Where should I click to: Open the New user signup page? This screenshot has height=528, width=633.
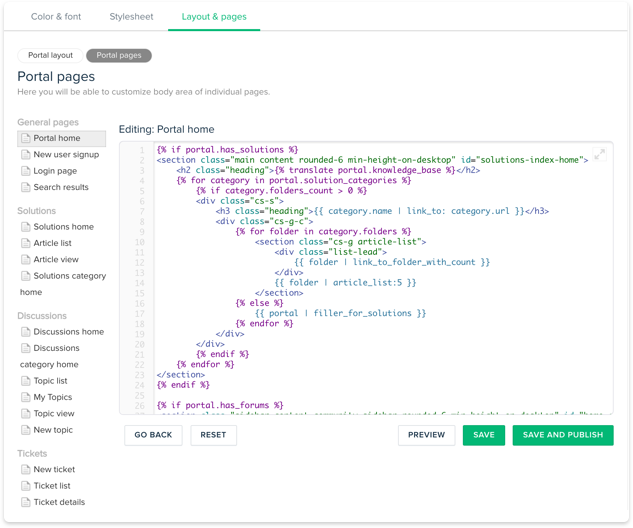tap(66, 155)
